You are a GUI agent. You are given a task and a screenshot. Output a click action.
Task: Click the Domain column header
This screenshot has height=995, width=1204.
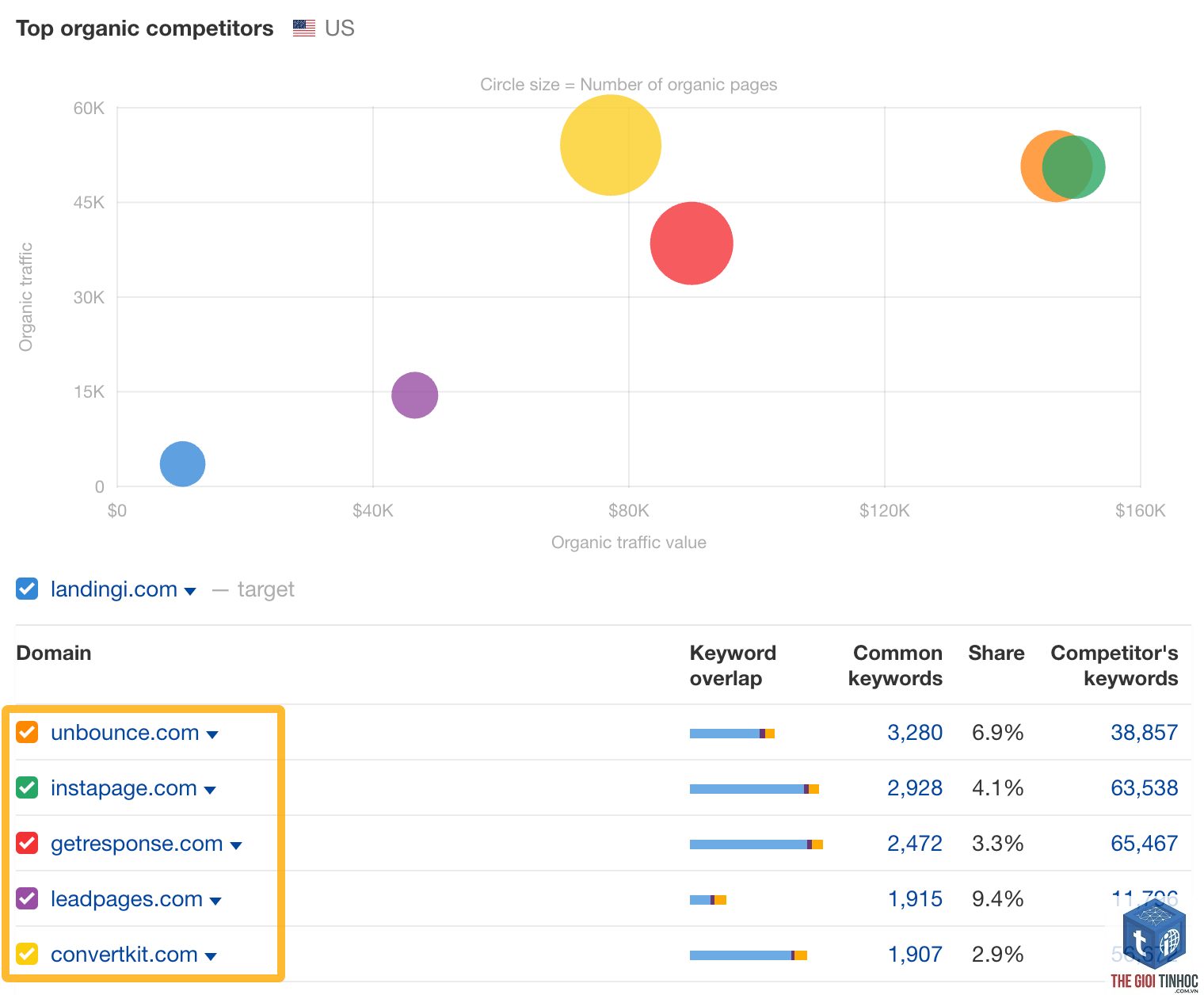click(54, 653)
